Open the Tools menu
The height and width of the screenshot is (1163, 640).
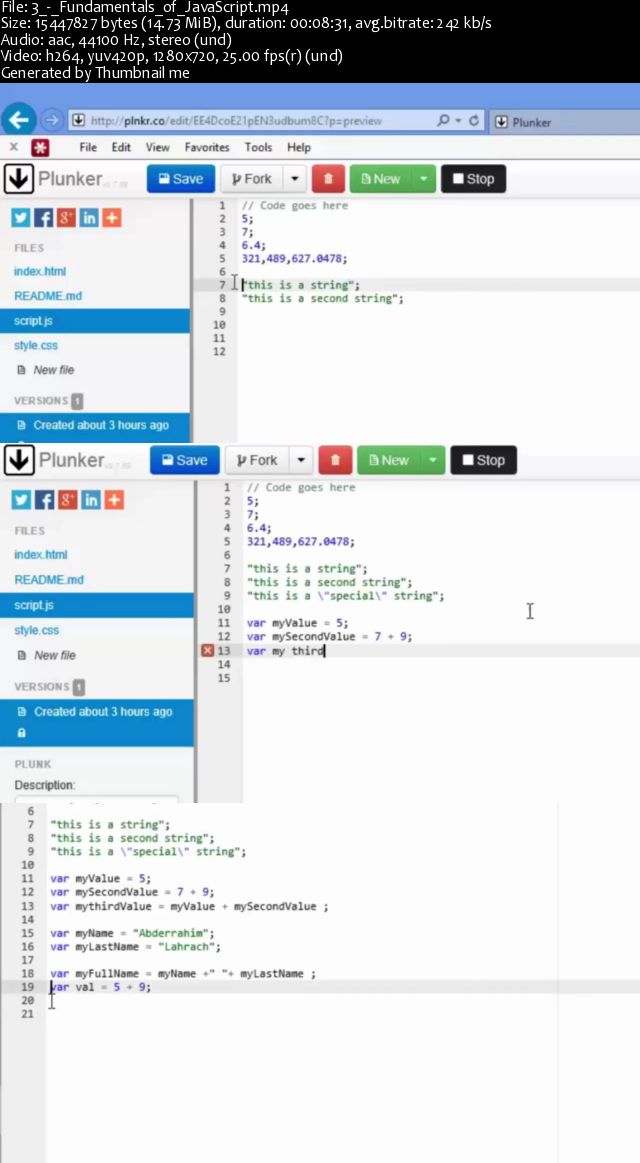click(x=258, y=147)
